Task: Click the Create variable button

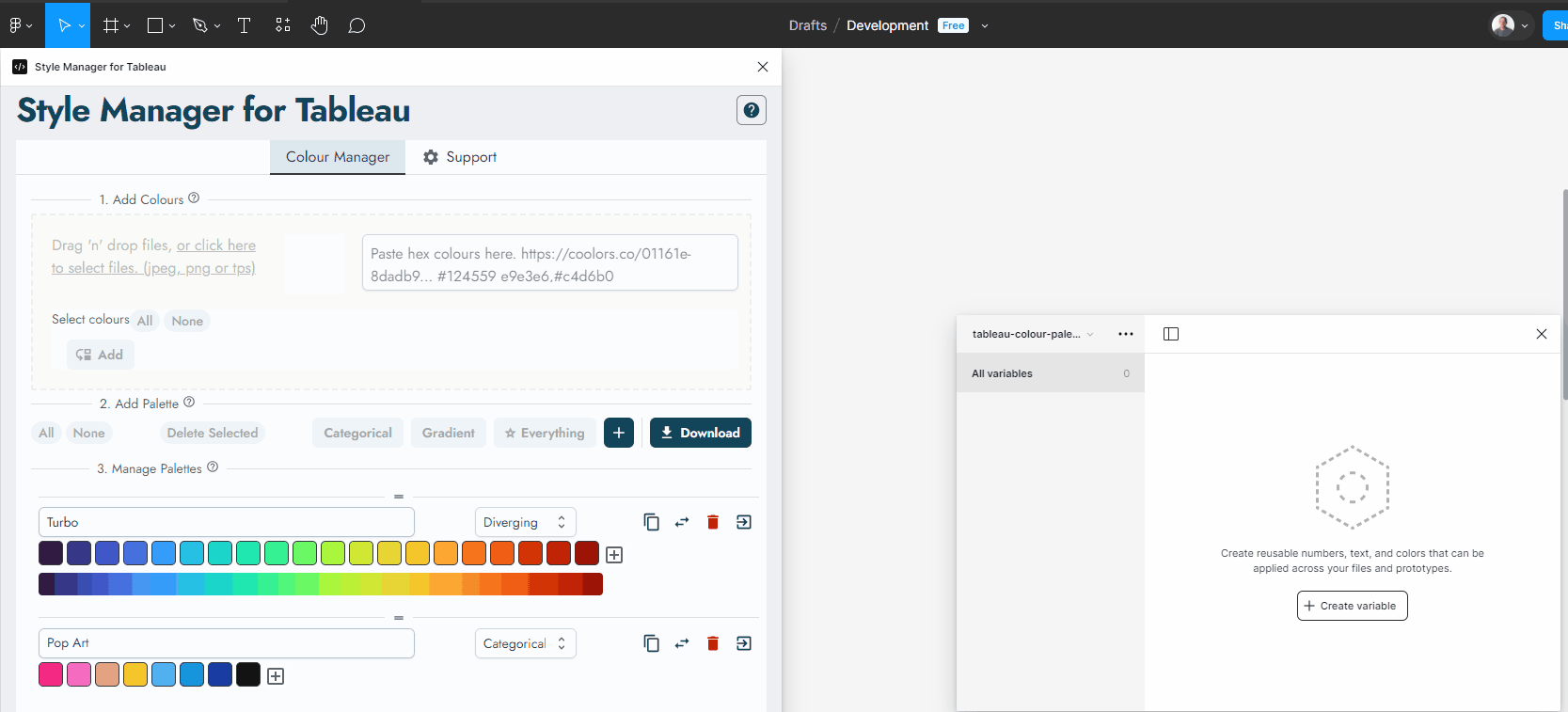Action: tap(1352, 606)
